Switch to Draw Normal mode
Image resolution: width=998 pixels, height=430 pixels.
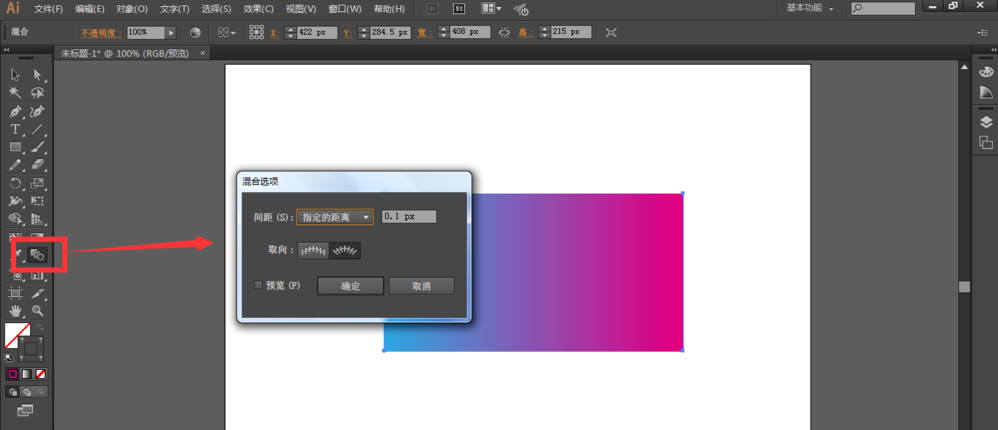(x=13, y=392)
